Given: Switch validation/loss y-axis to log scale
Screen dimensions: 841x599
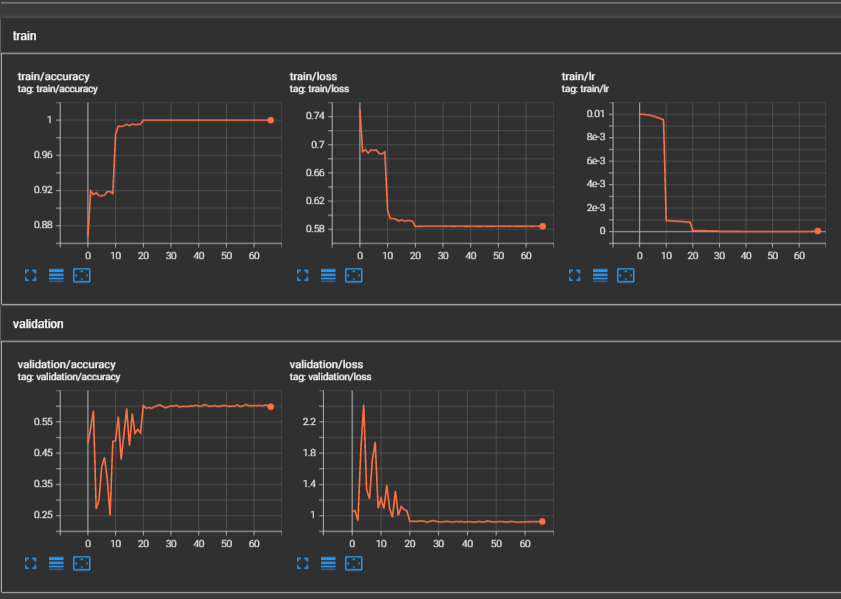Looking at the screenshot, I should click(327, 564).
